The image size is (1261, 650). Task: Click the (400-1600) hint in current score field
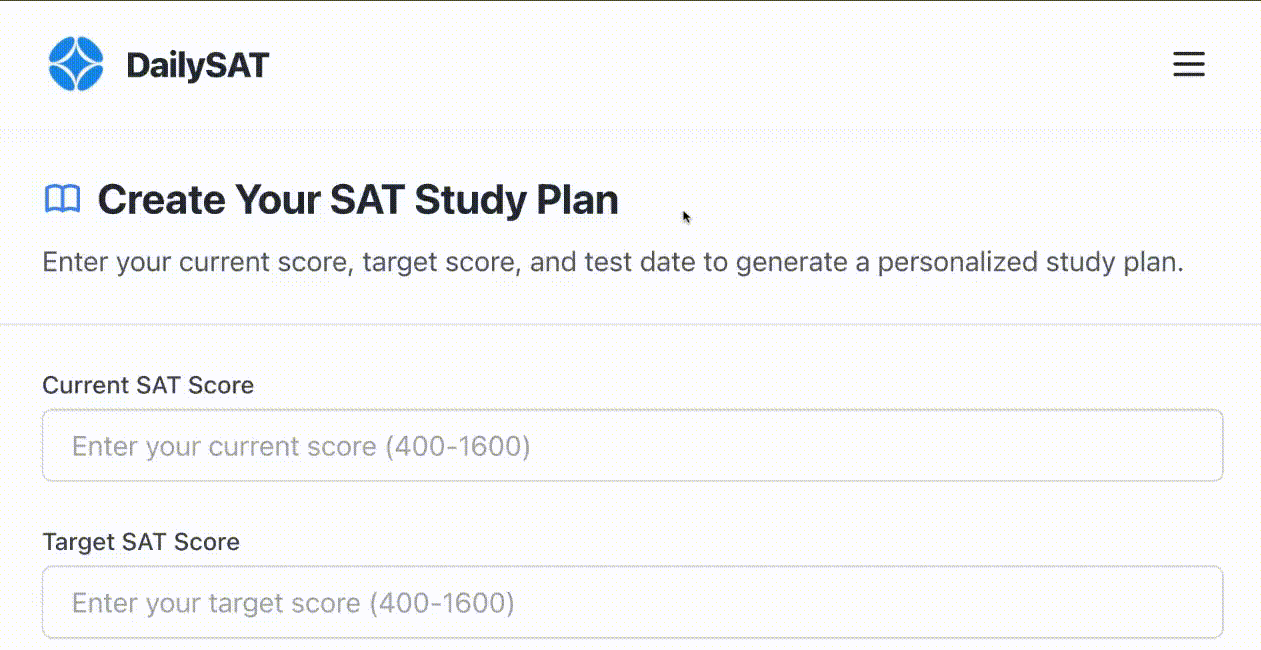point(458,446)
